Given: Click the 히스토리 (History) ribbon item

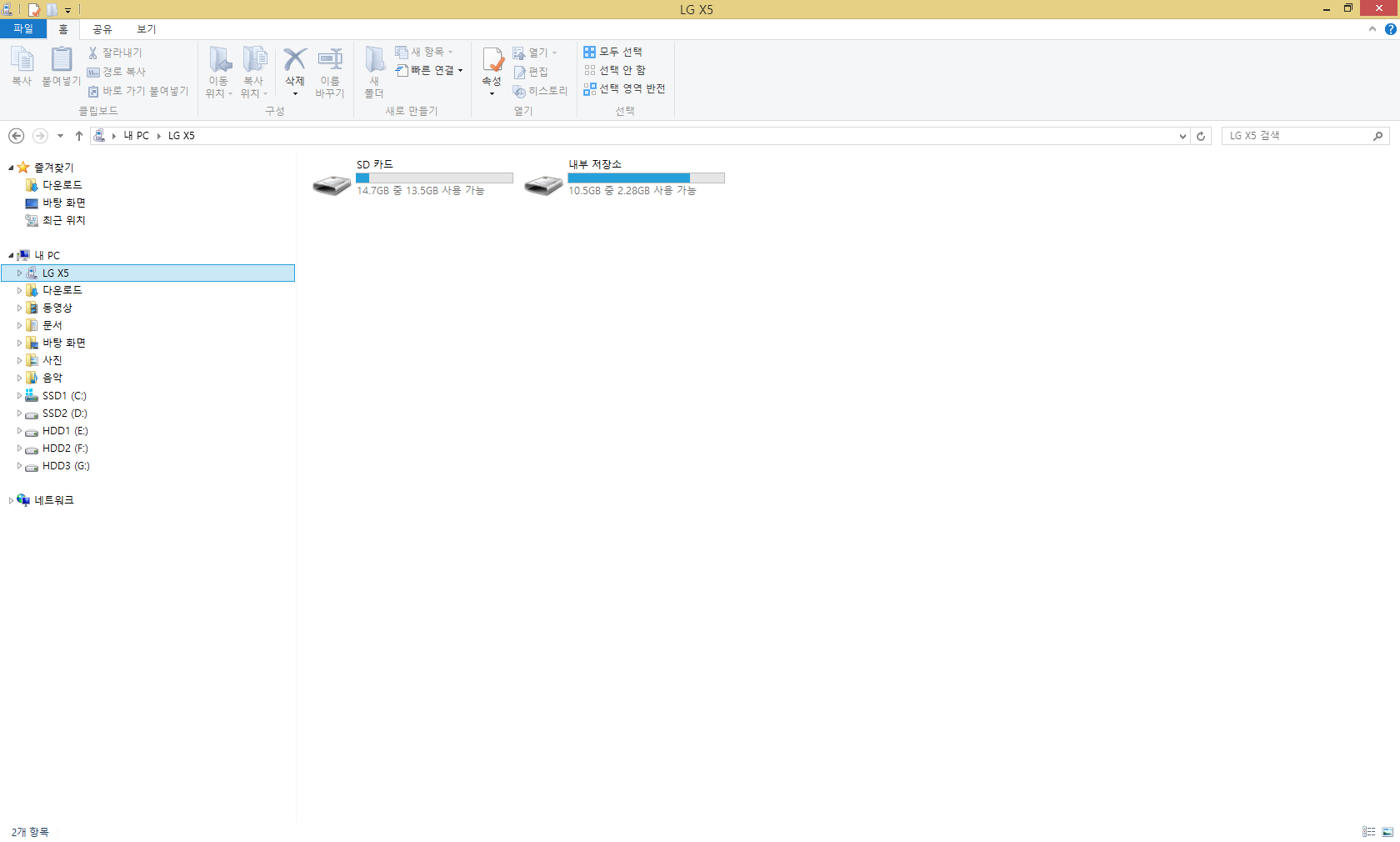Looking at the screenshot, I should point(540,91).
